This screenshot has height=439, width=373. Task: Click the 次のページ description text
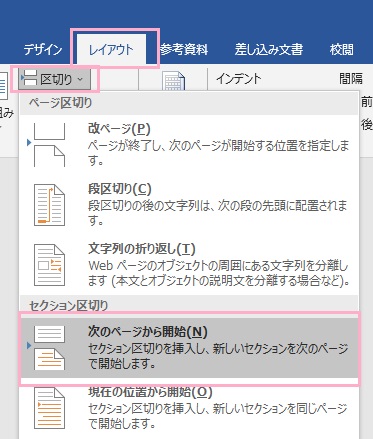[218, 356]
